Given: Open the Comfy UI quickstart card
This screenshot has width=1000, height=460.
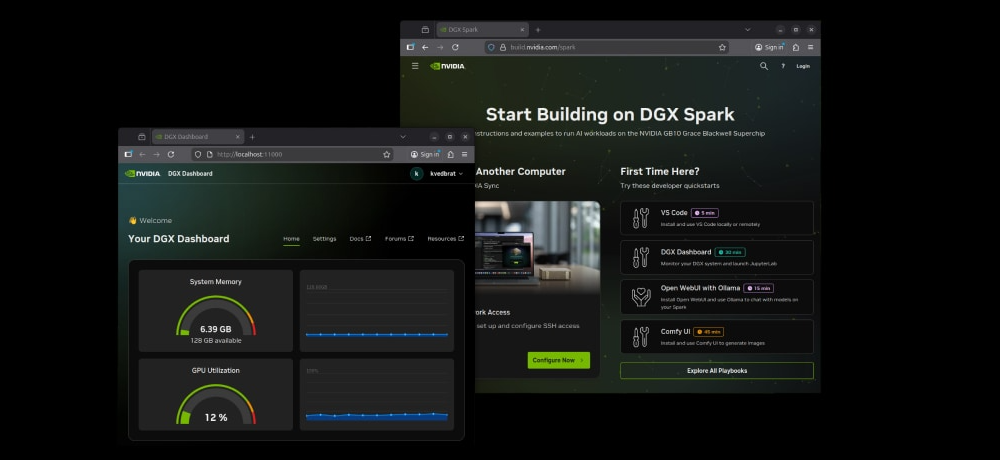Looking at the screenshot, I should [x=717, y=336].
